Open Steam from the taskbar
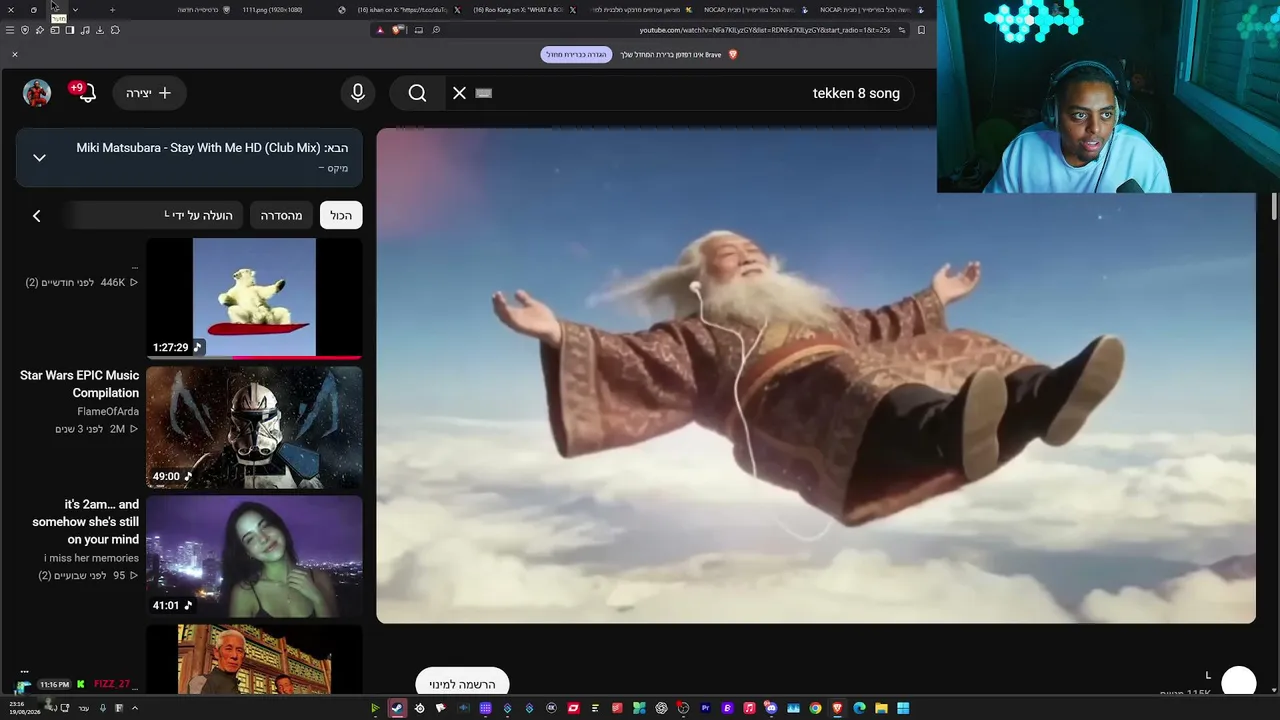 point(397,708)
